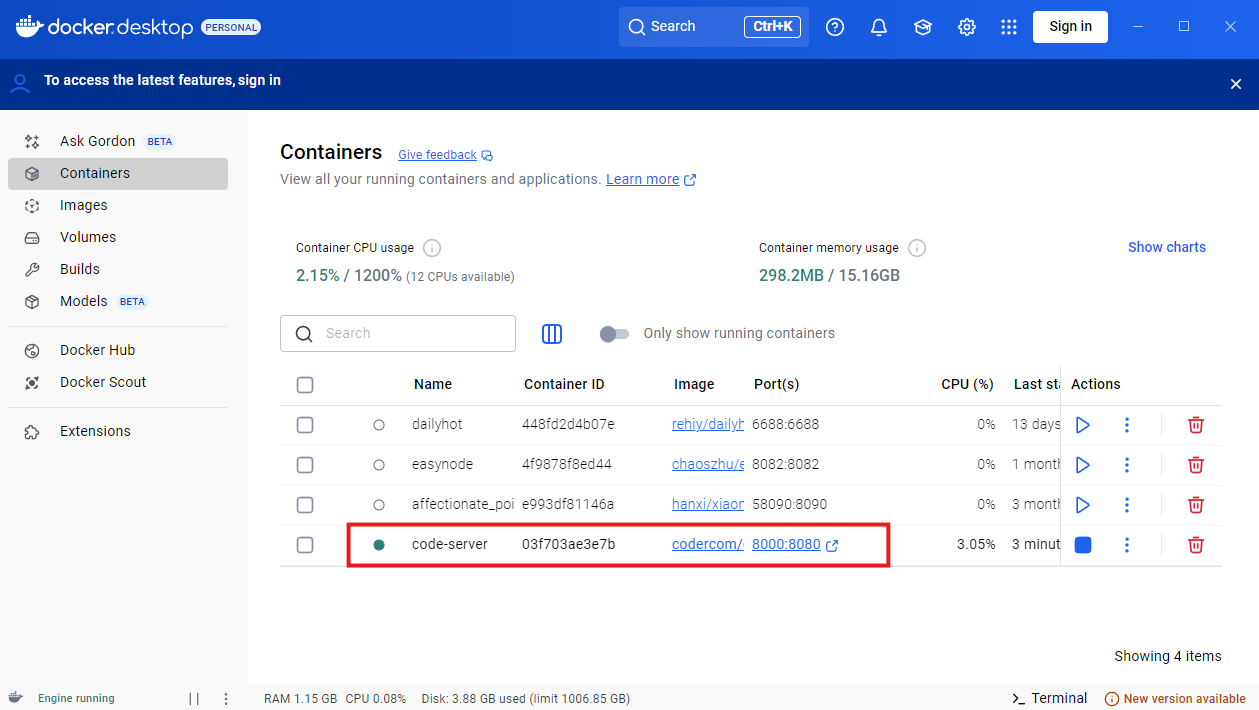Delete the code-server container
The width and height of the screenshot is (1259, 710).
click(1195, 545)
